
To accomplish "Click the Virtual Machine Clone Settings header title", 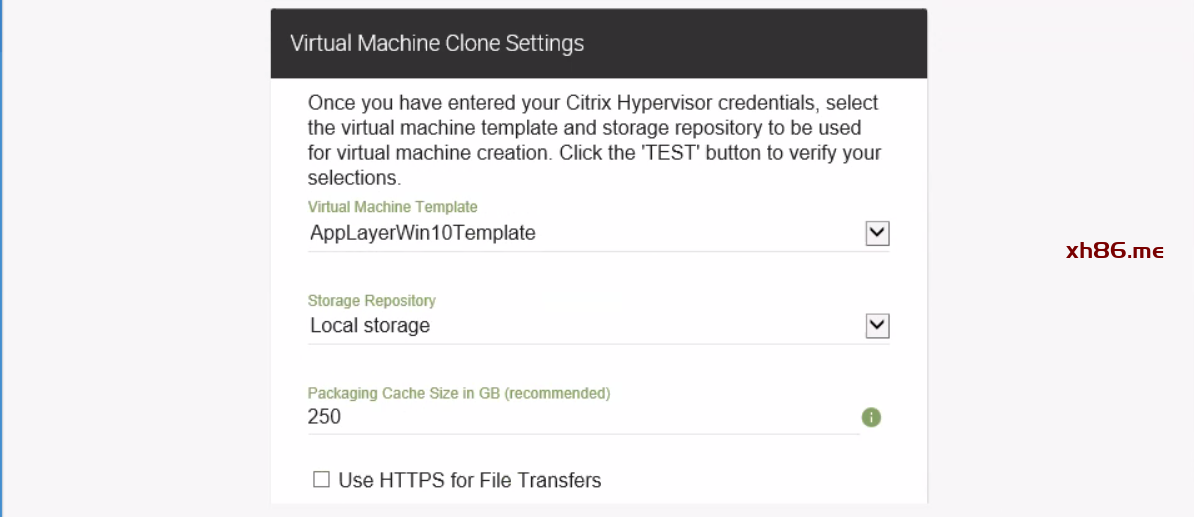I will coord(437,44).
